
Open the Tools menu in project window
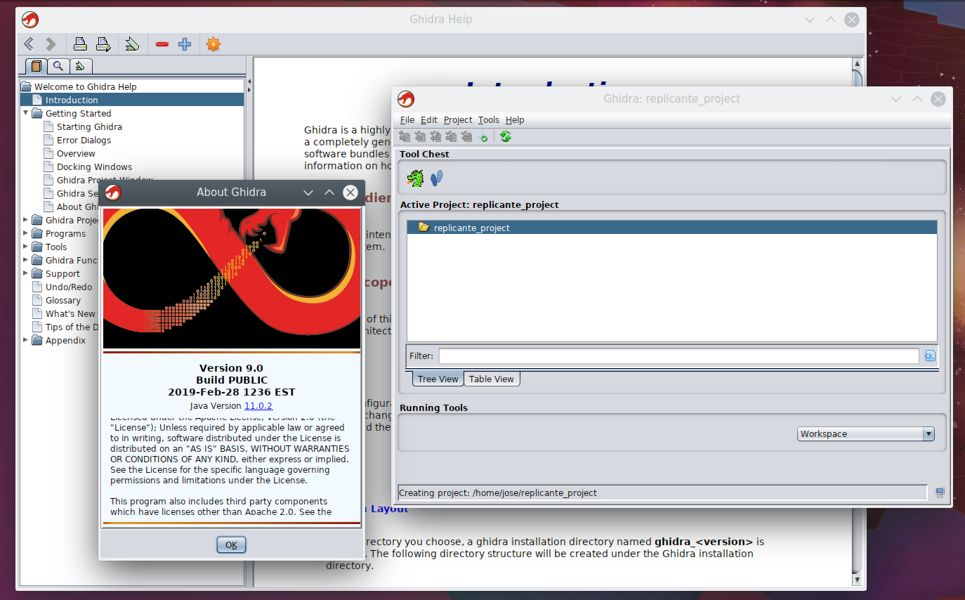(489, 120)
